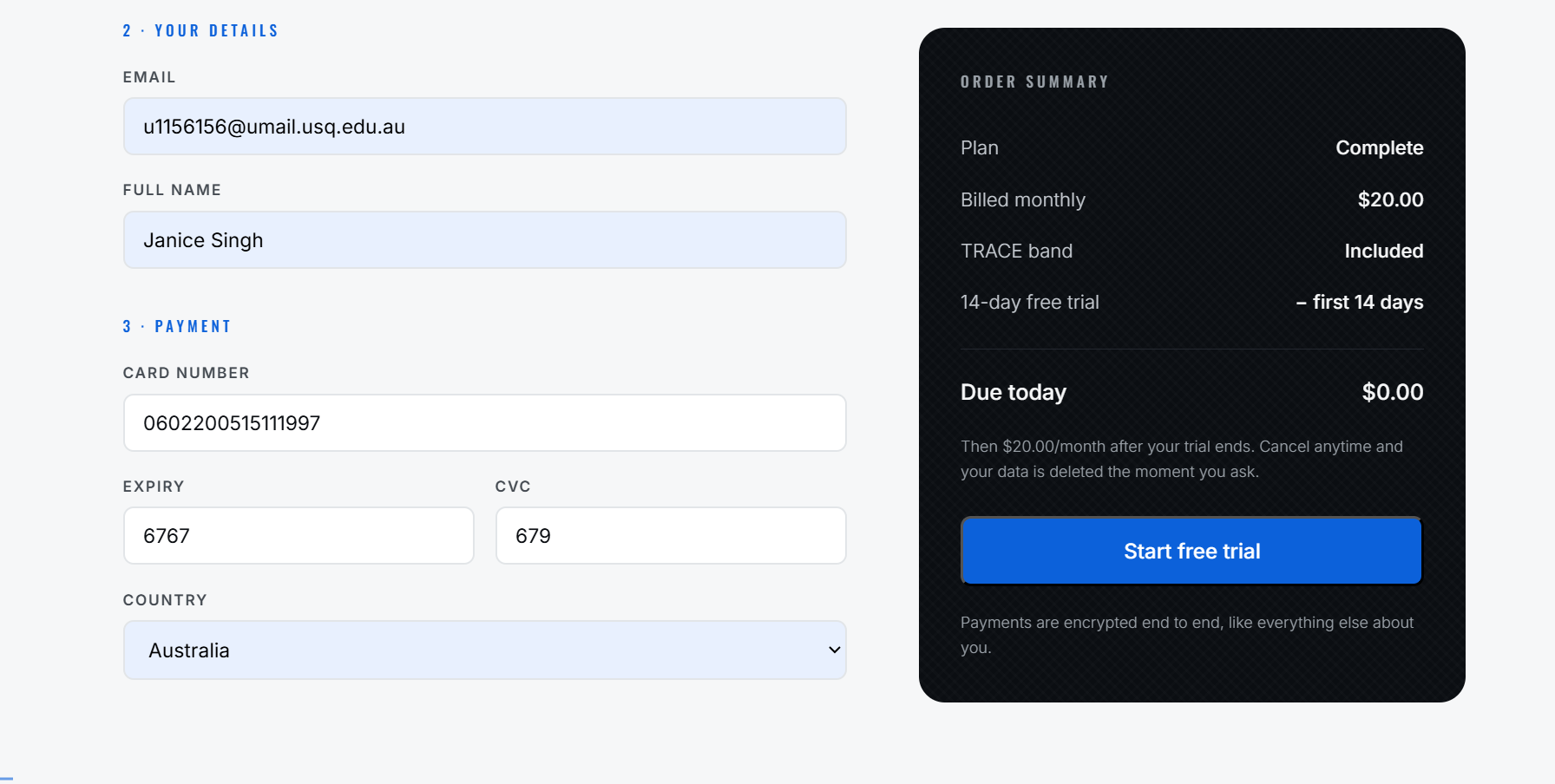Click the "2 · Your Details" heading
Image resolution: width=1555 pixels, height=784 pixels.
200,31
